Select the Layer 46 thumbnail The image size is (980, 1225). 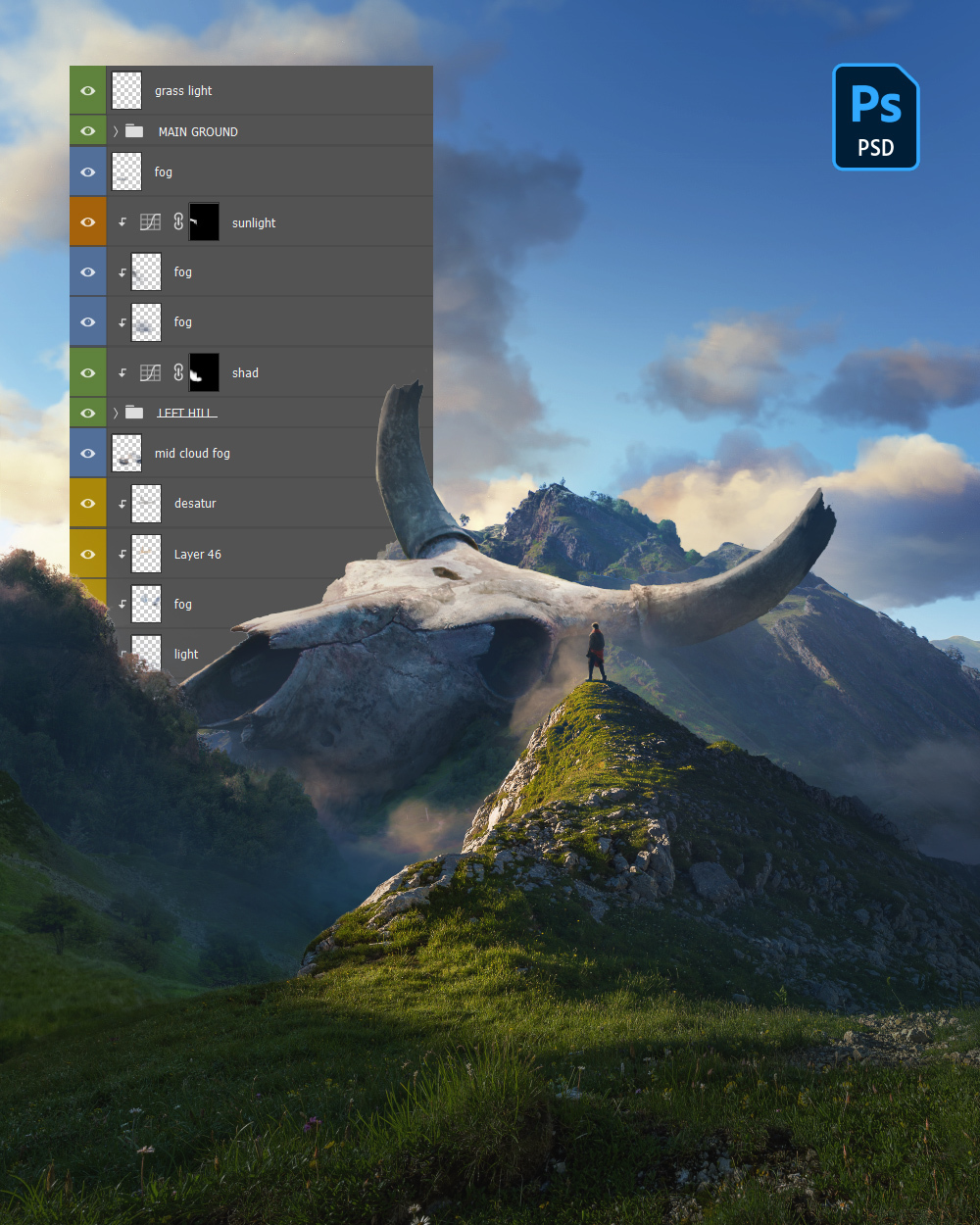click(146, 554)
